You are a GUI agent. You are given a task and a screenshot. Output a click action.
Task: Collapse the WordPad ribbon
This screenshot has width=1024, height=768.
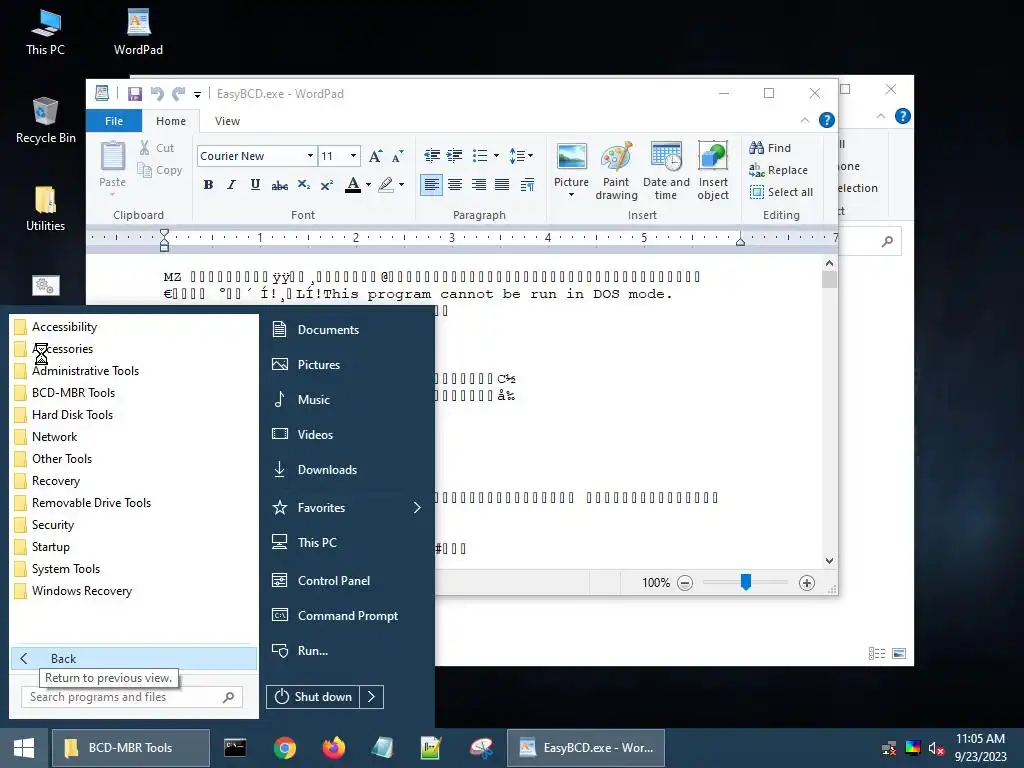805,120
